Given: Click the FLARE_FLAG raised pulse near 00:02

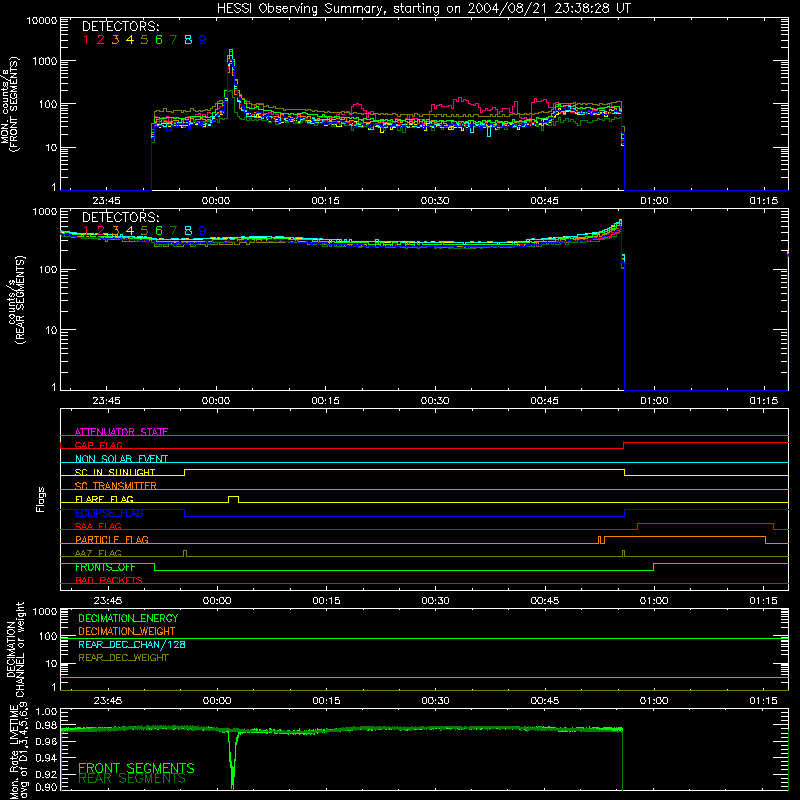Looking at the screenshot, I should click(233, 497).
